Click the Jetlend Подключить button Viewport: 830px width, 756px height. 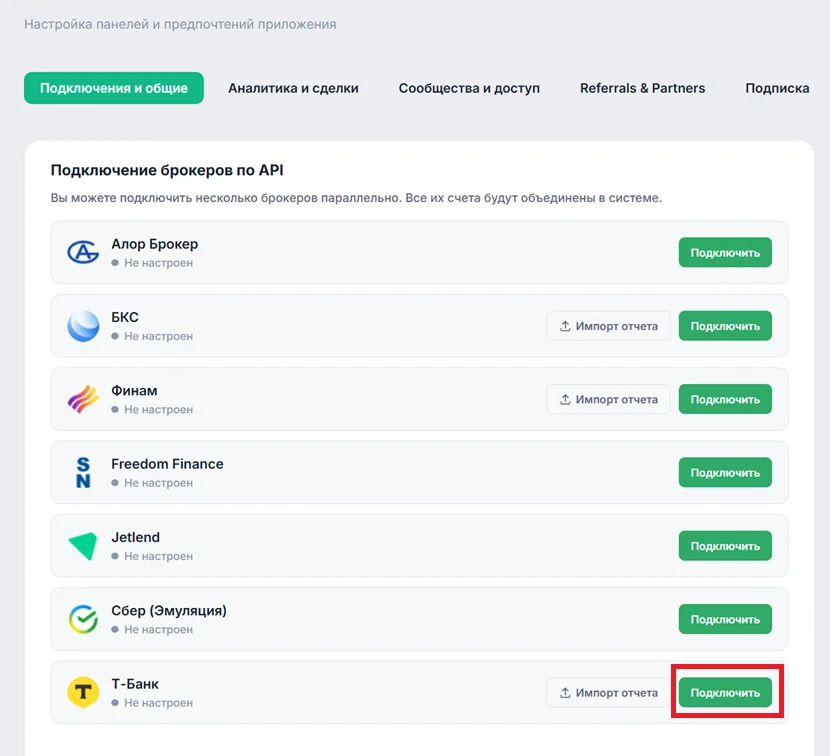(x=725, y=546)
